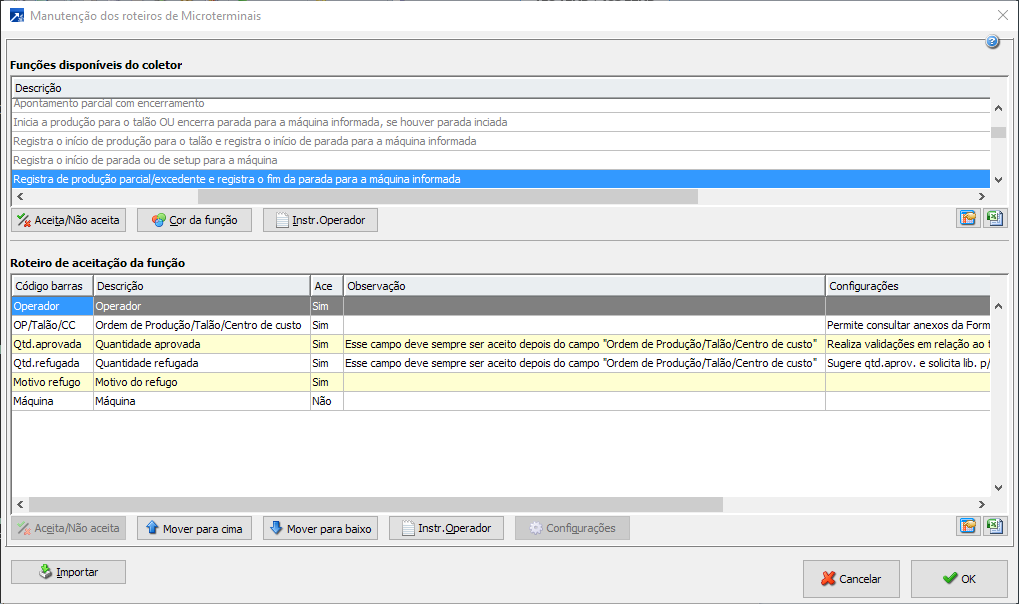Click the Cancelar button

pos(850,579)
